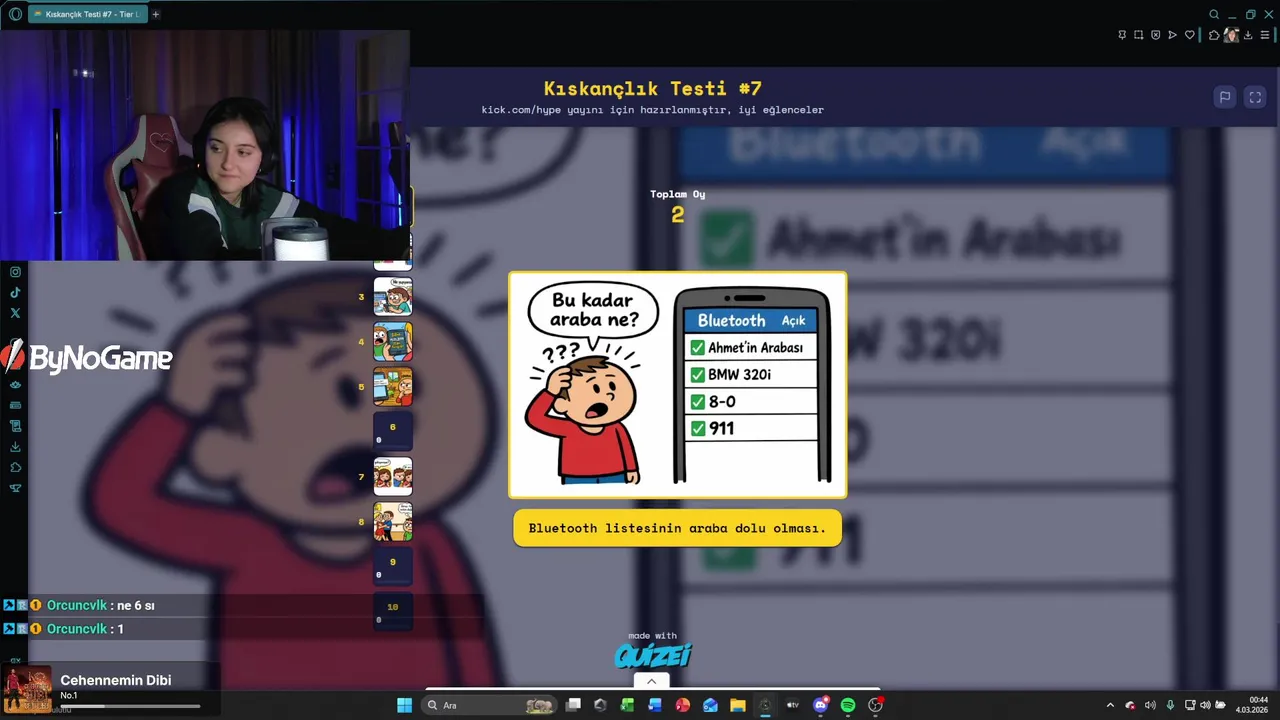1280x720 pixels.
Task: Open the extensions cube icon in toolbar
Action: tap(1214, 35)
